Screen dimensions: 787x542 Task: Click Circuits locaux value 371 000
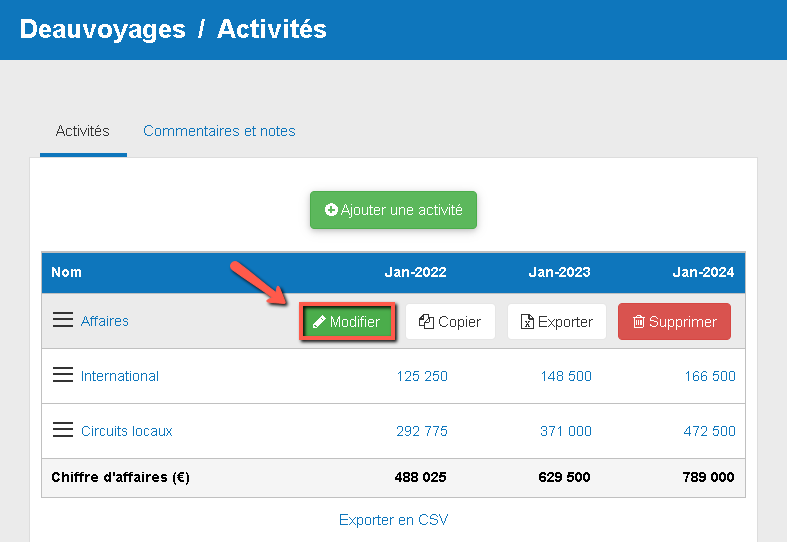coord(565,431)
